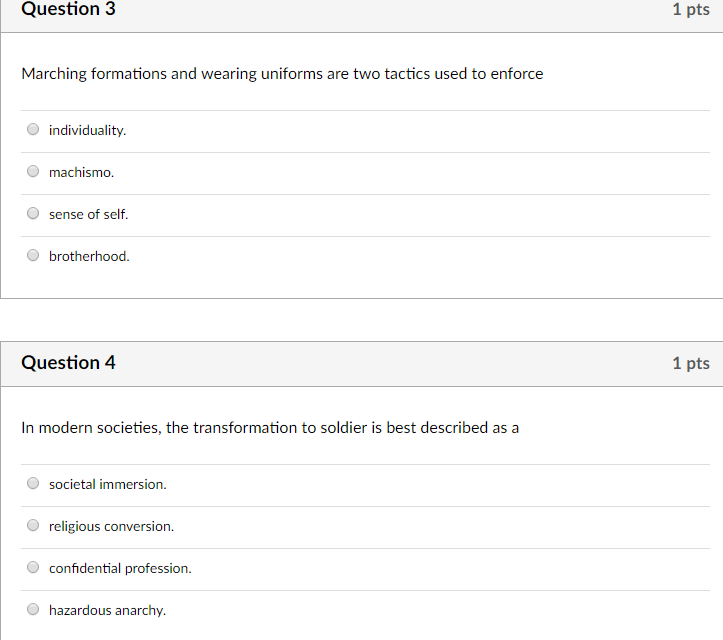Click the marching formations question text
The width and height of the screenshot is (723, 640).
[282, 74]
